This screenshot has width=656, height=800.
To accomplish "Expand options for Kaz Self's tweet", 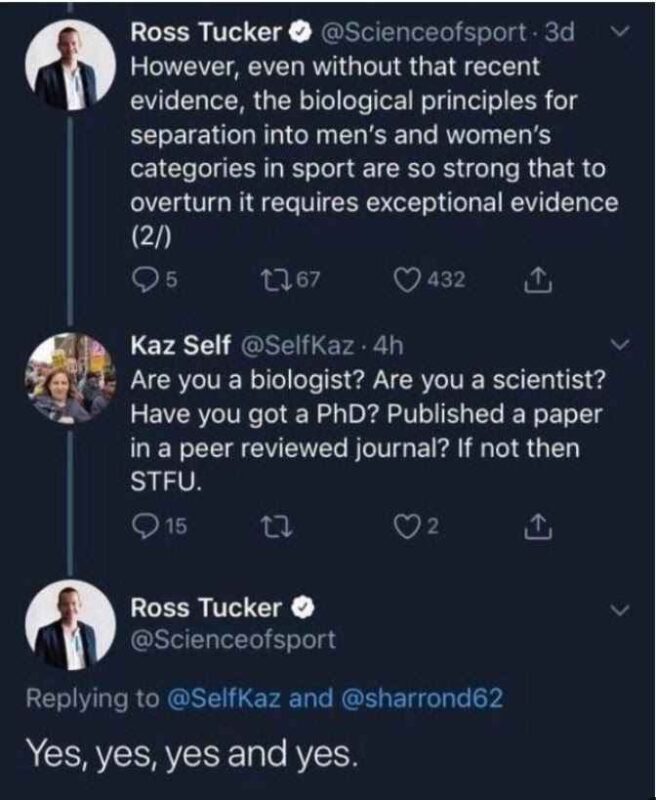I will click(618, 346).
